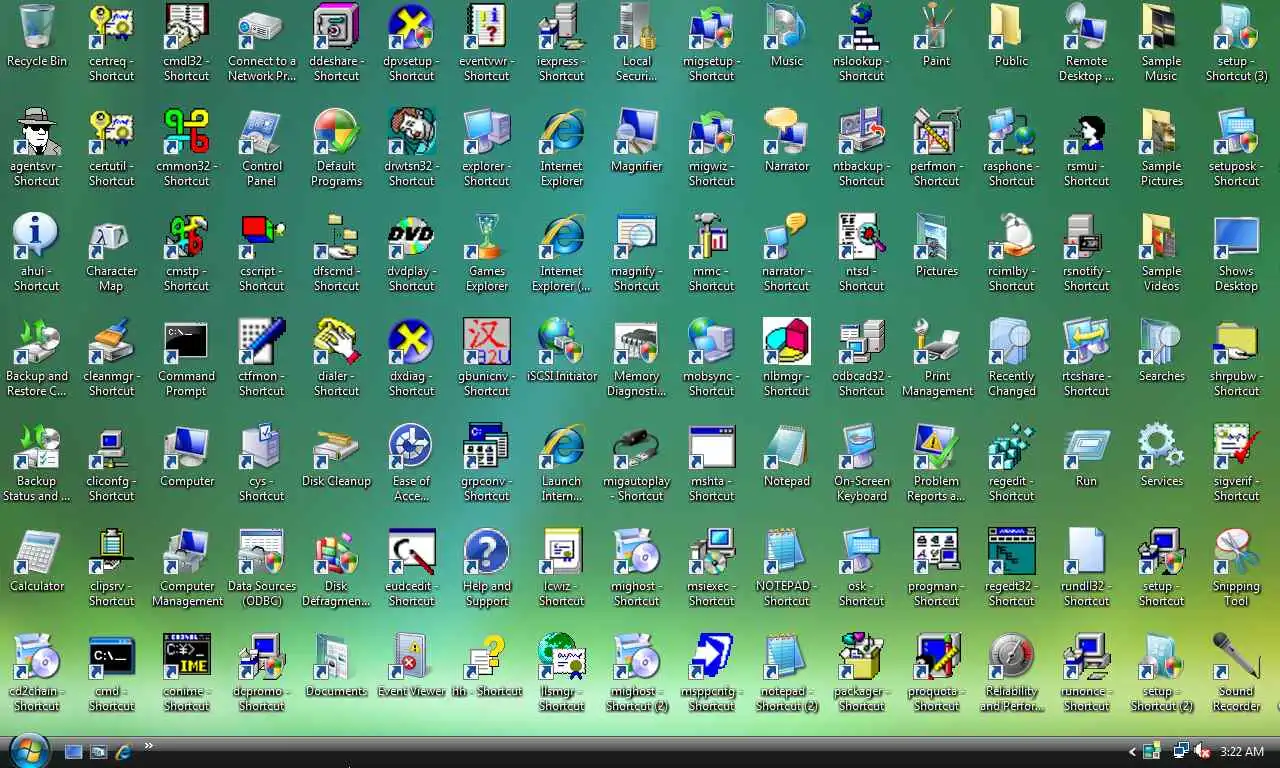Select the sigverif shortcut icon
This screenshot has height=768, width=1280.
tap(1237, 447)
